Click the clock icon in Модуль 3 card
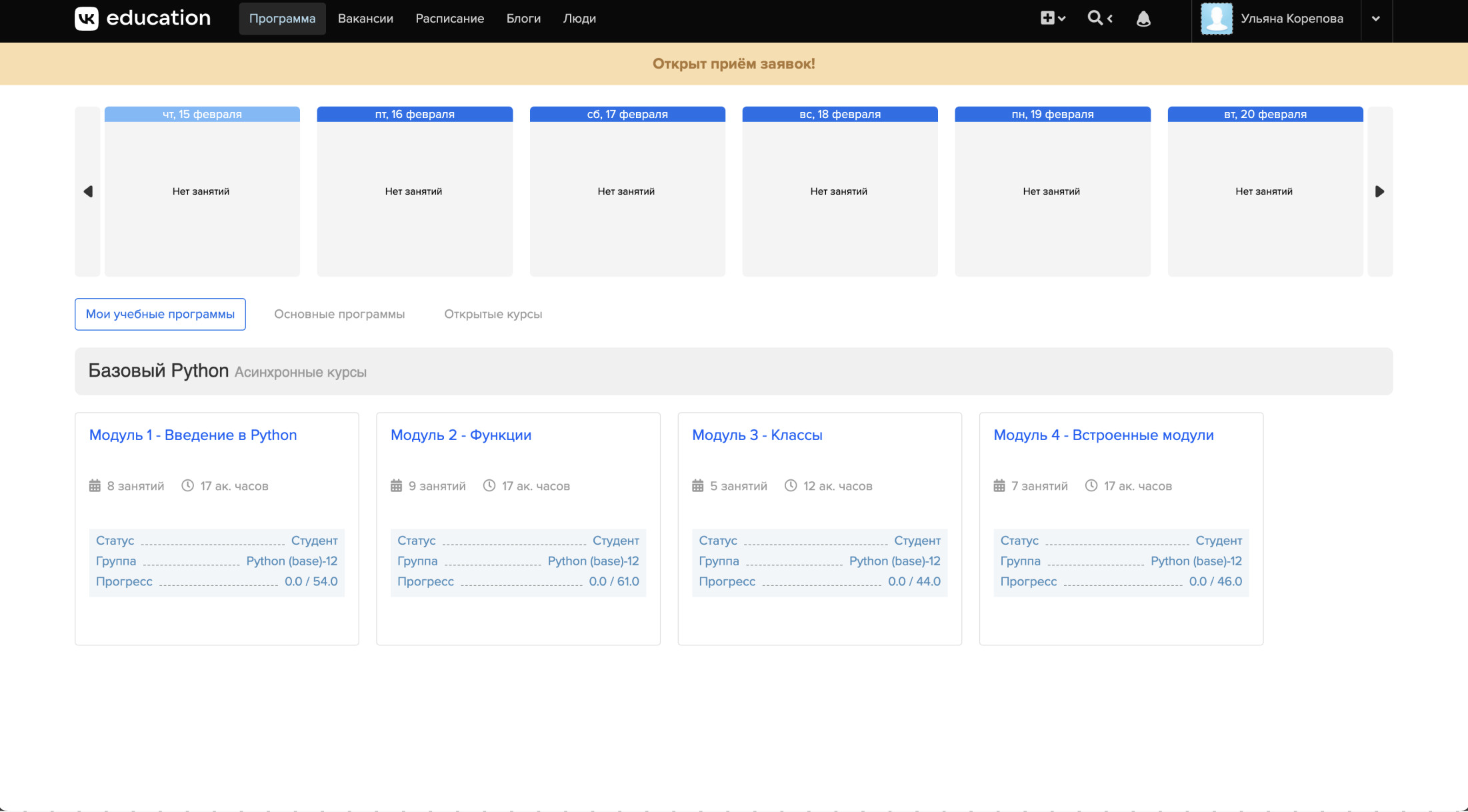The width and height of the screenshot is (1468, 812). point(791,486)
